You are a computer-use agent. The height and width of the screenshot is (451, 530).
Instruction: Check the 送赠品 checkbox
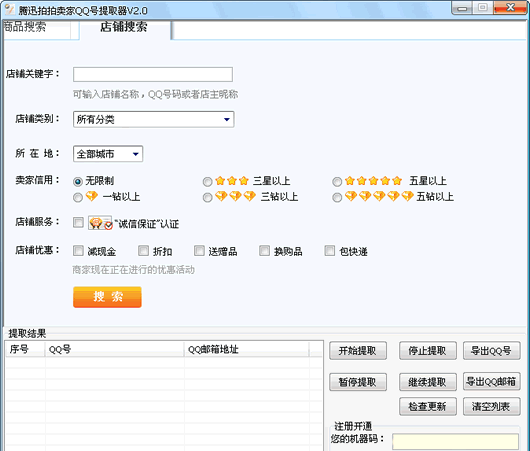[199, 251]
